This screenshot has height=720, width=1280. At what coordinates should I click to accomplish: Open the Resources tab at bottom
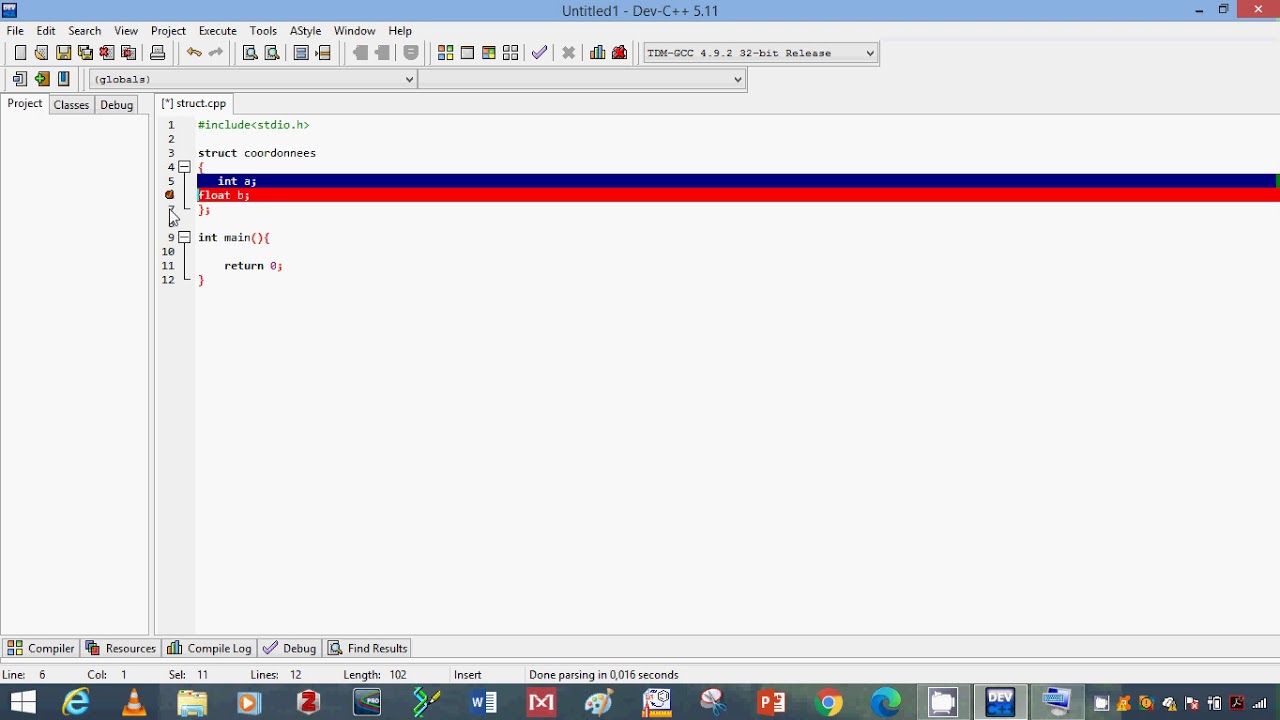click(x=120, y=648)
